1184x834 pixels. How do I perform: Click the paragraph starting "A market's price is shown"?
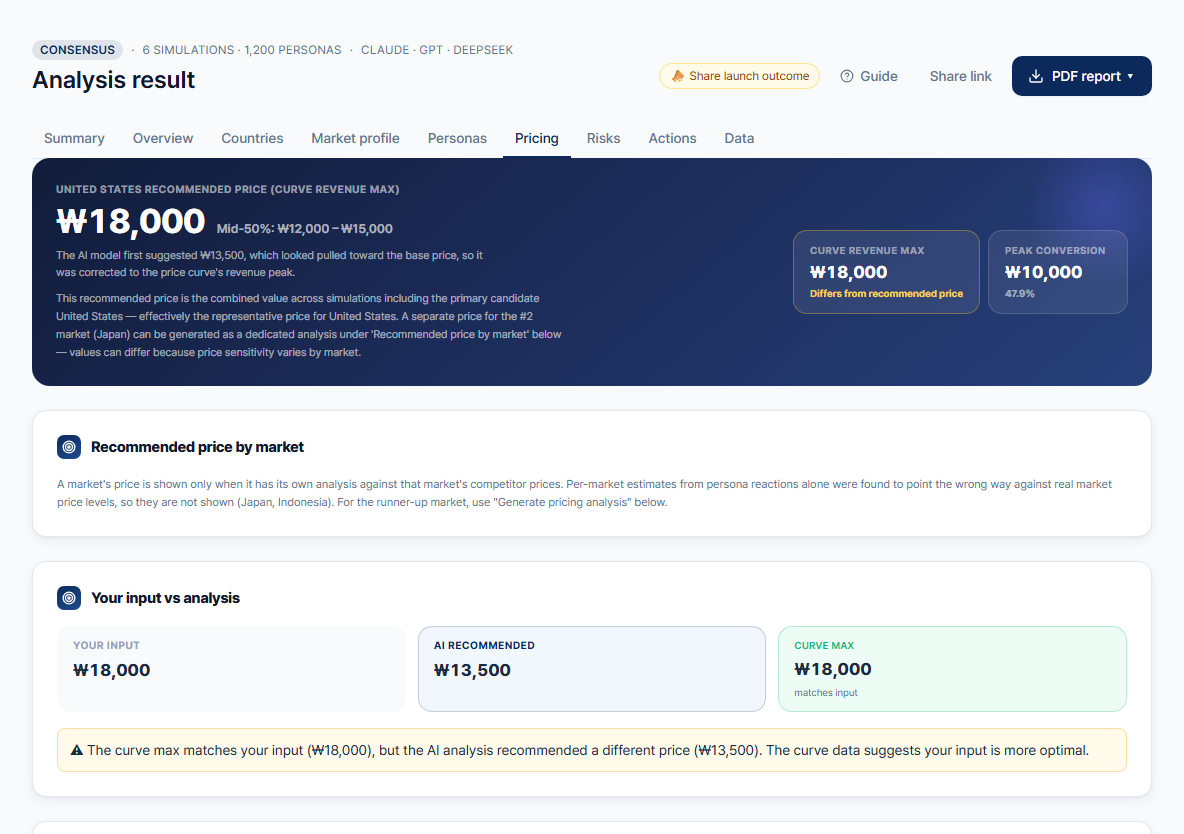(x=584, y=493)
